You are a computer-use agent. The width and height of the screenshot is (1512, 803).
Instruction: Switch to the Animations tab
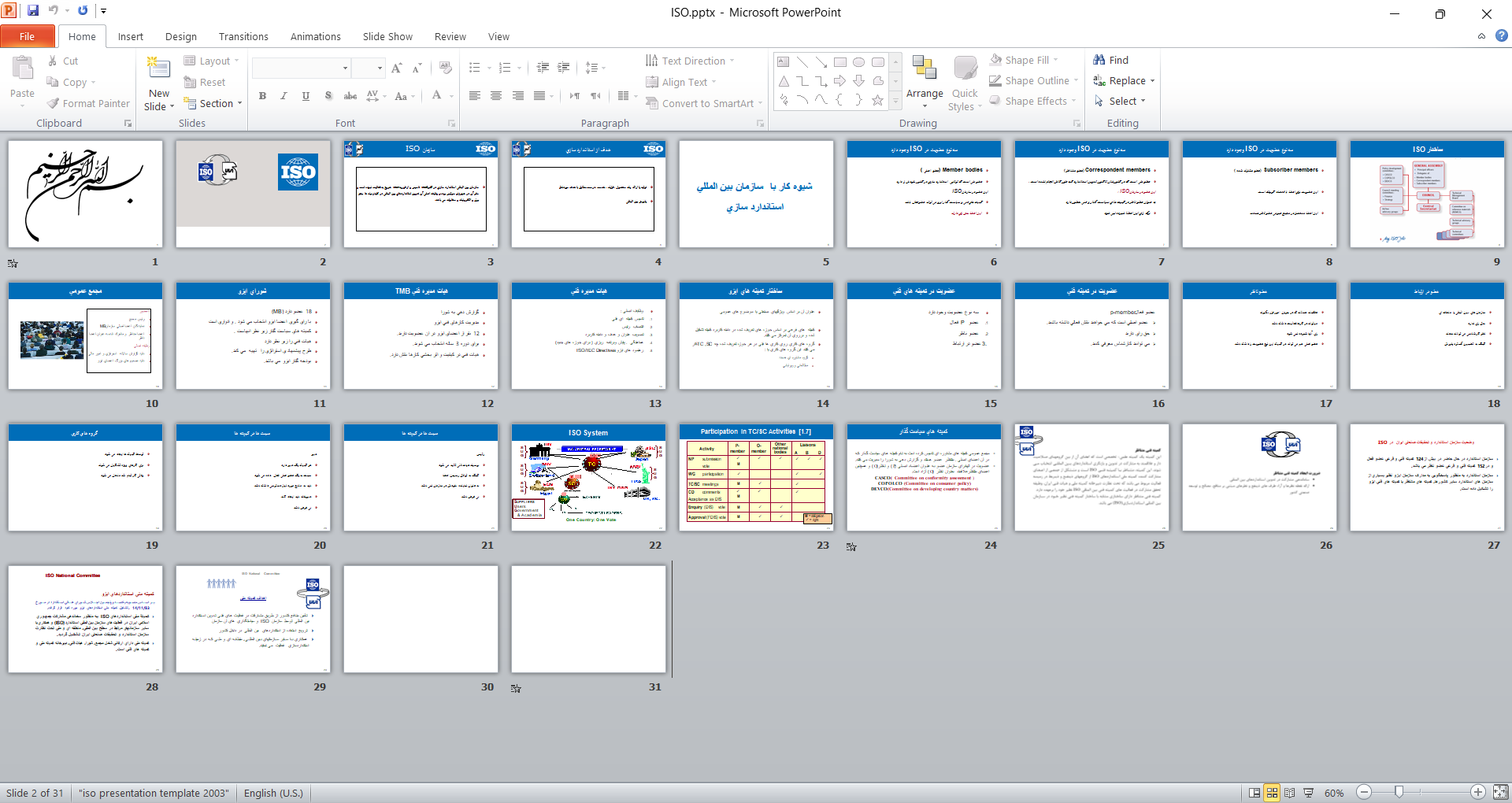[x=315, y=36]
